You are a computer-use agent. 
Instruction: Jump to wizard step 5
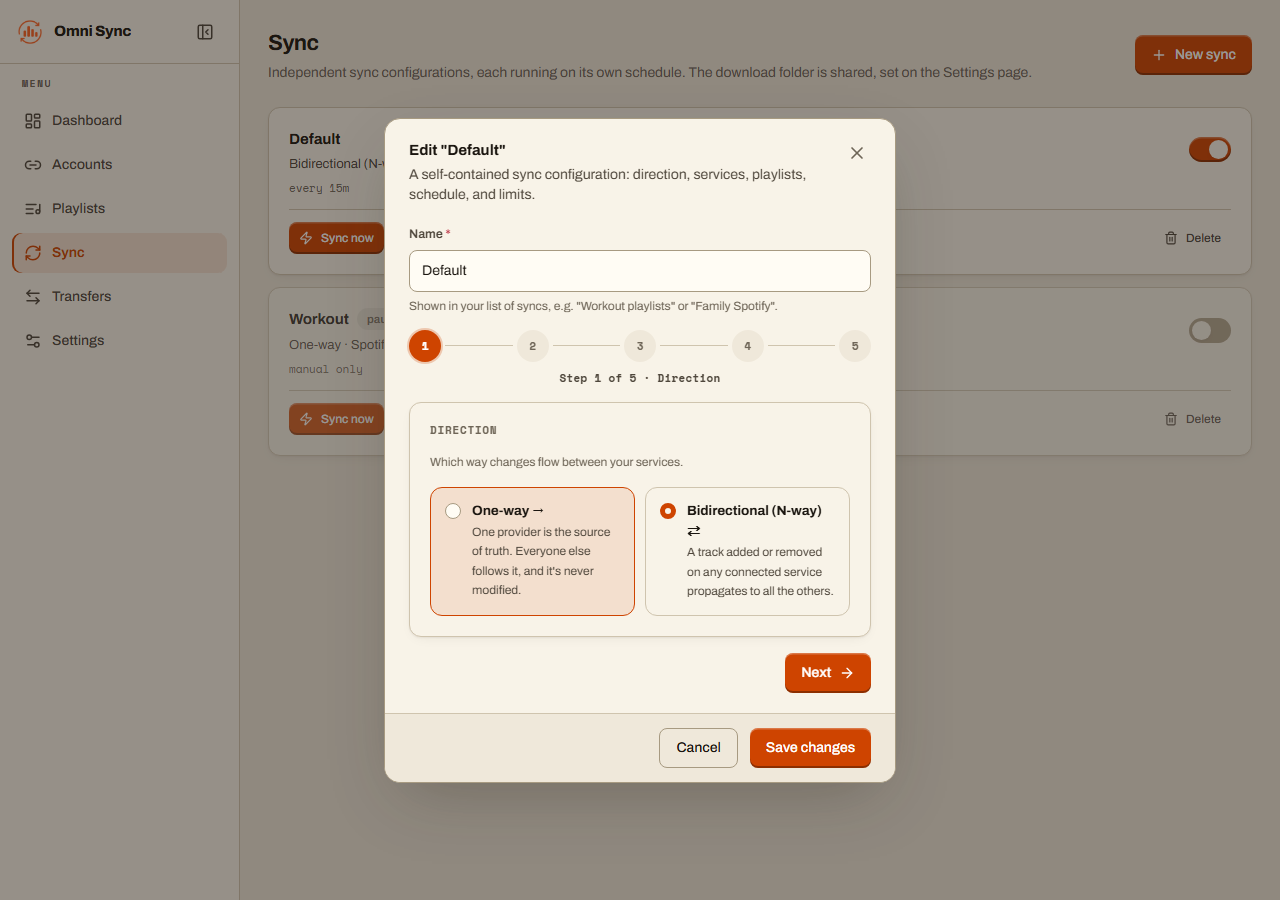click(855, 346)
